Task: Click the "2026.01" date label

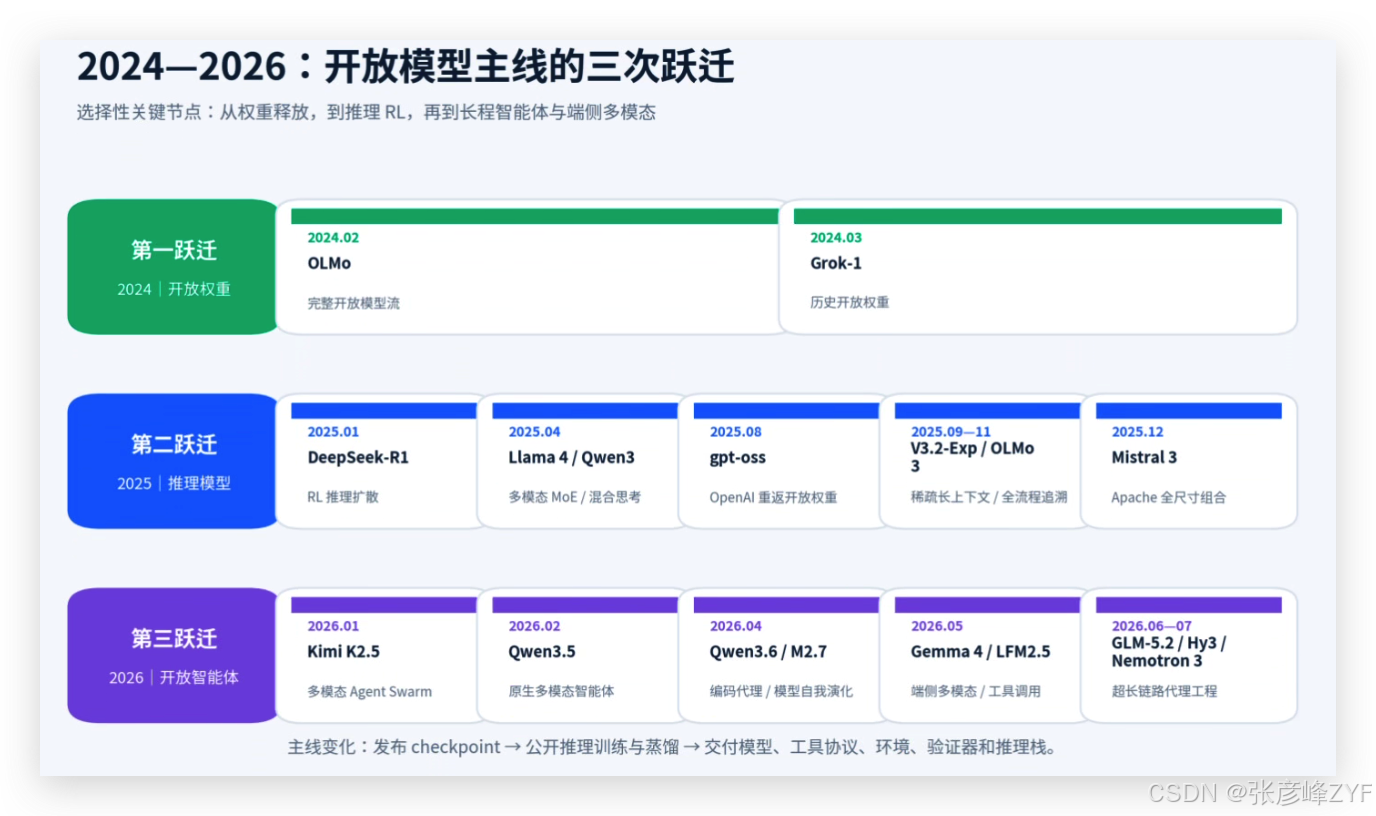Action: (333, 626)
